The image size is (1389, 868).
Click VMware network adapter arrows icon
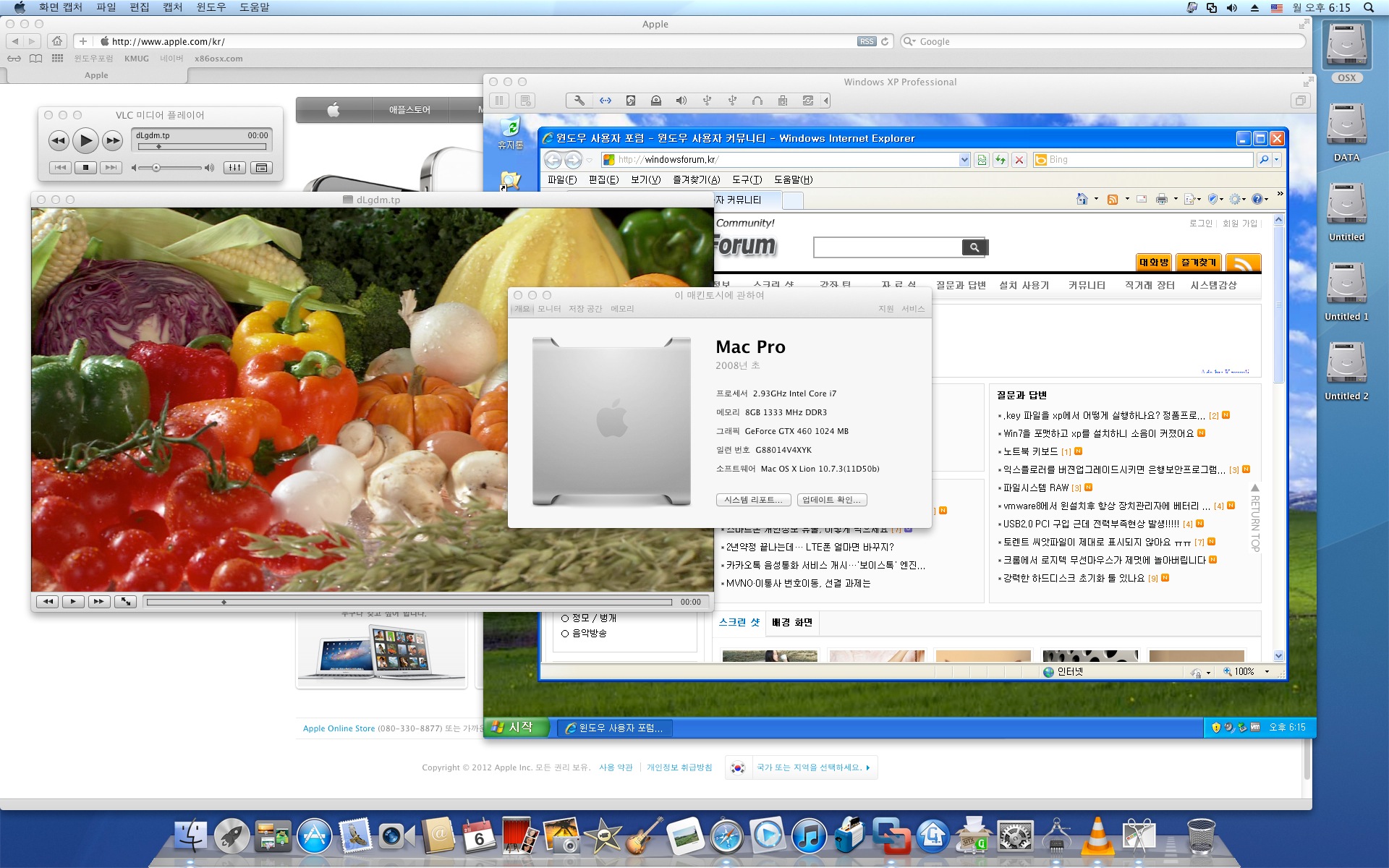(606, 101)
